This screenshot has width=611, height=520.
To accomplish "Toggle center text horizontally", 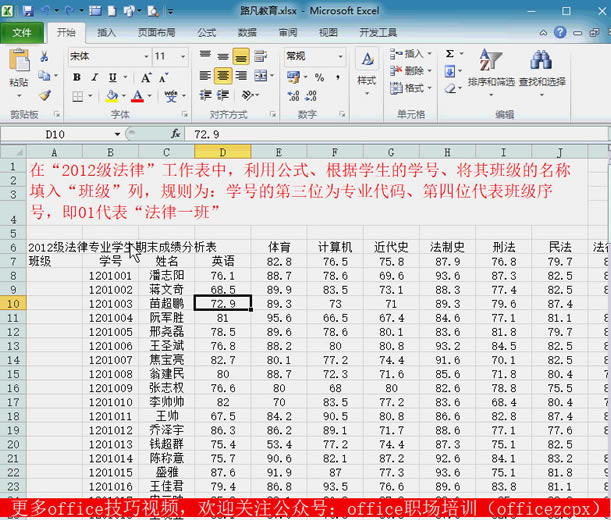I will (x=223, y=76).
